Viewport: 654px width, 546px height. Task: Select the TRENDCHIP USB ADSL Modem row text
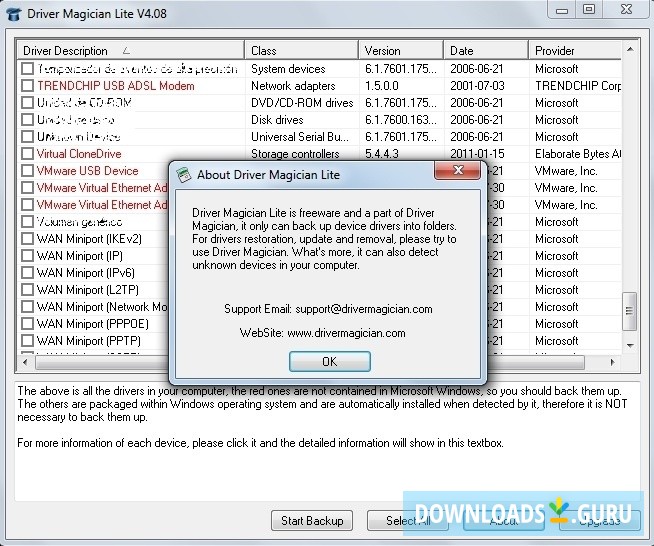(116, 86)
